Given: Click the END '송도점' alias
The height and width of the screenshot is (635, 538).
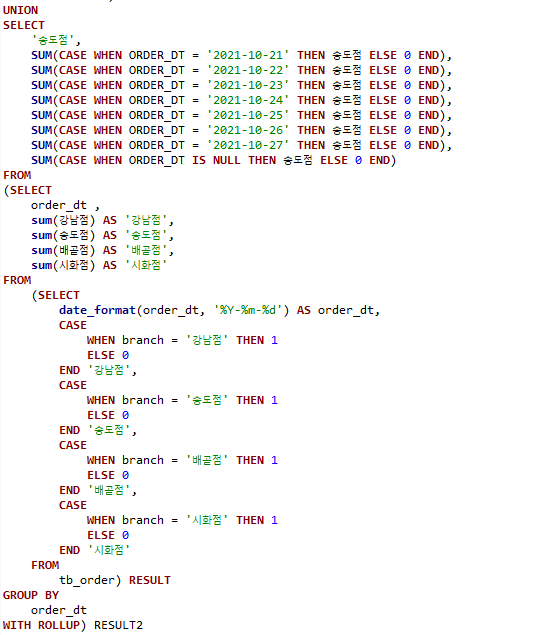Looking at the screenshot, I should tap(109, 430).
